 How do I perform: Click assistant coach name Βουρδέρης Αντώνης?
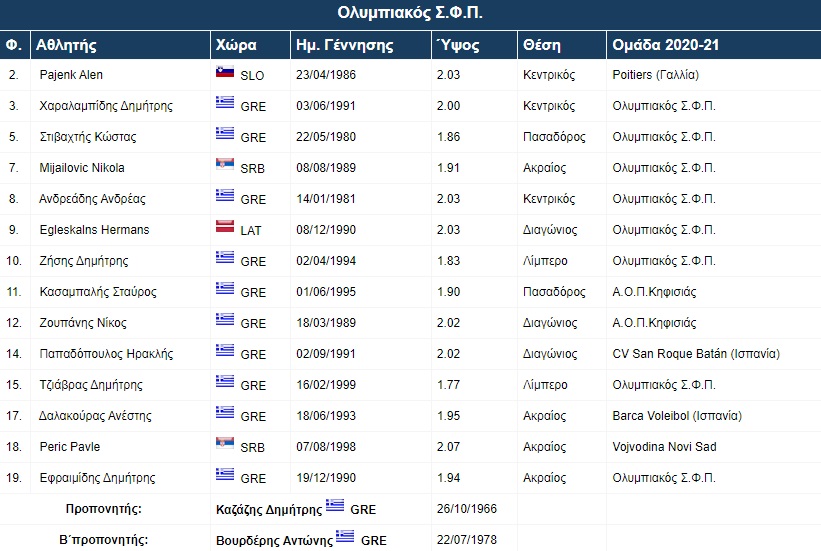(x=274, y=541)
